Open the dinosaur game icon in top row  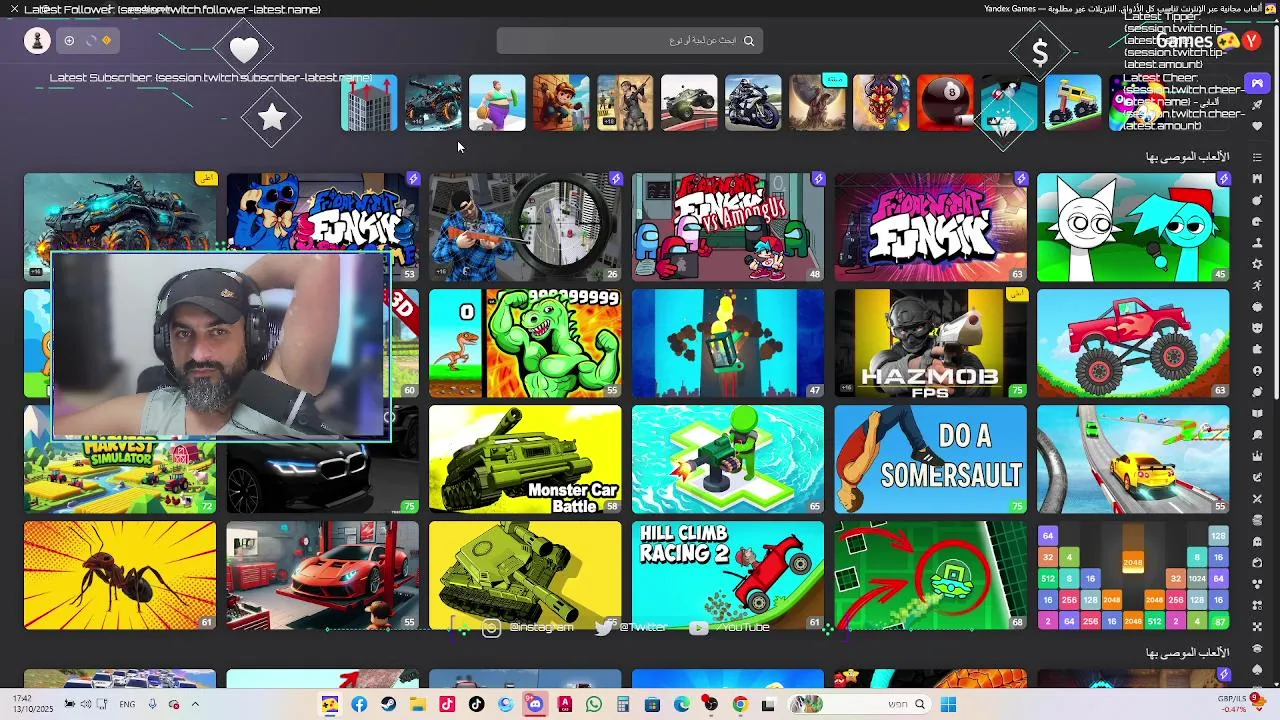click(x=817, y=103)
